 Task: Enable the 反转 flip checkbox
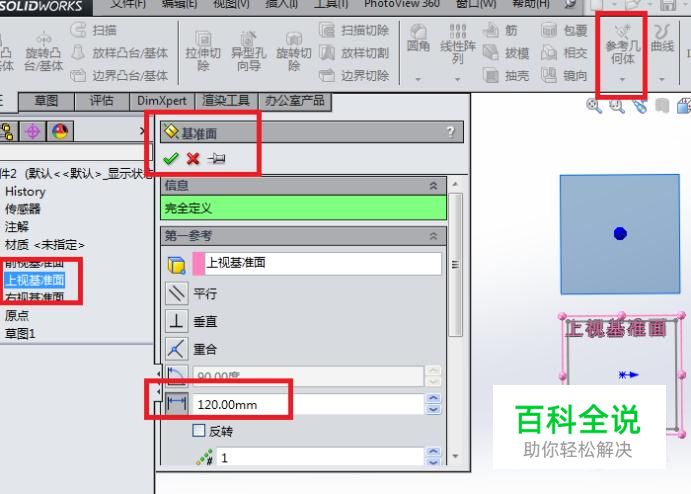(x=199, y=431)
